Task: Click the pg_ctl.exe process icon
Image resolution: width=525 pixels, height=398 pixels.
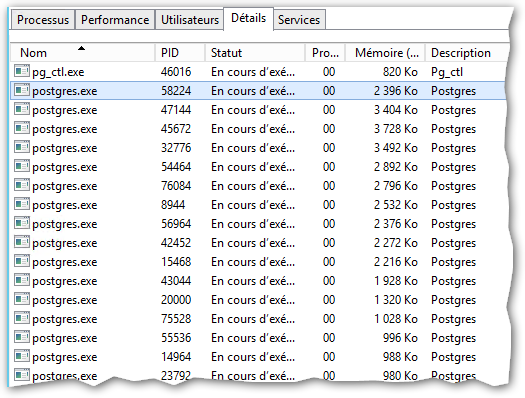Action: pyautogui.click(x=22, y=71)
